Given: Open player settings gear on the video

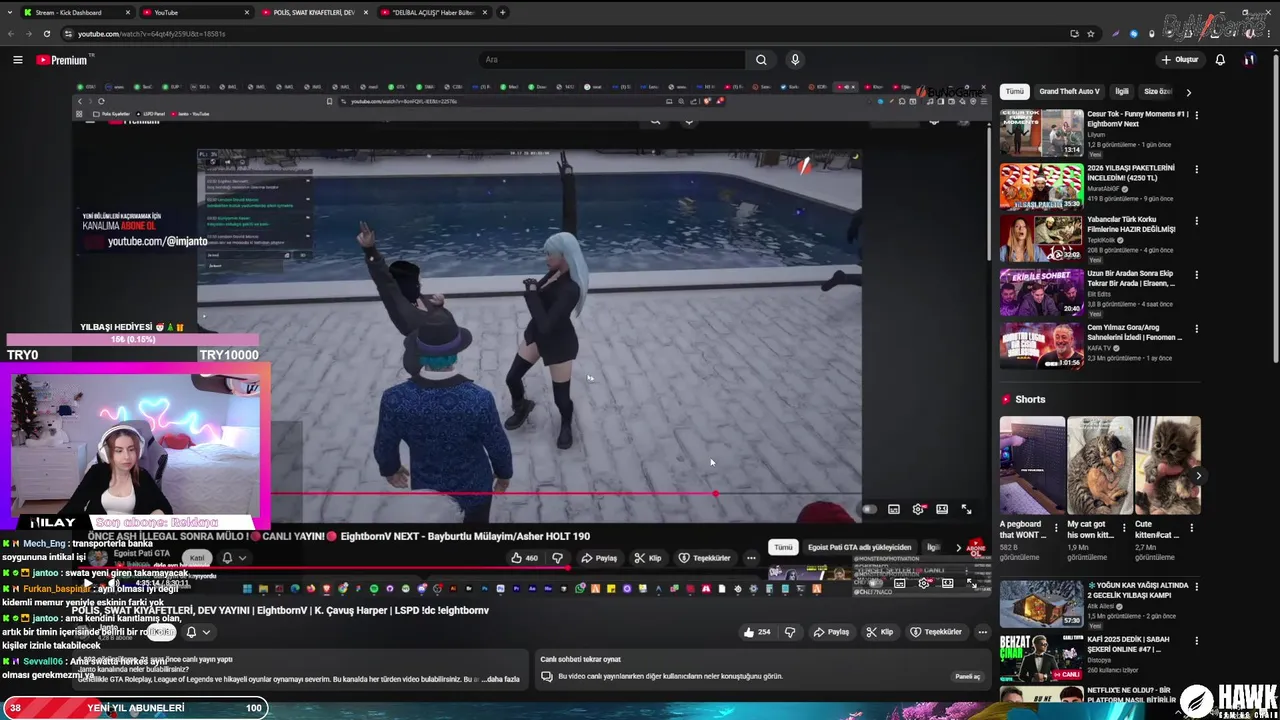Looking at the screenshot, I should click(x=918, y=509).
